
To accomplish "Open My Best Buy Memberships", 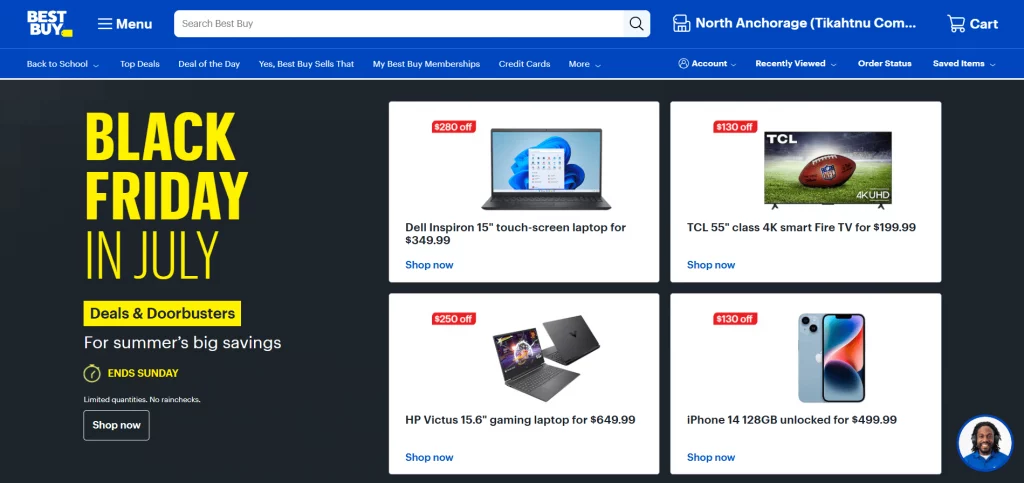I will point(426,64).
